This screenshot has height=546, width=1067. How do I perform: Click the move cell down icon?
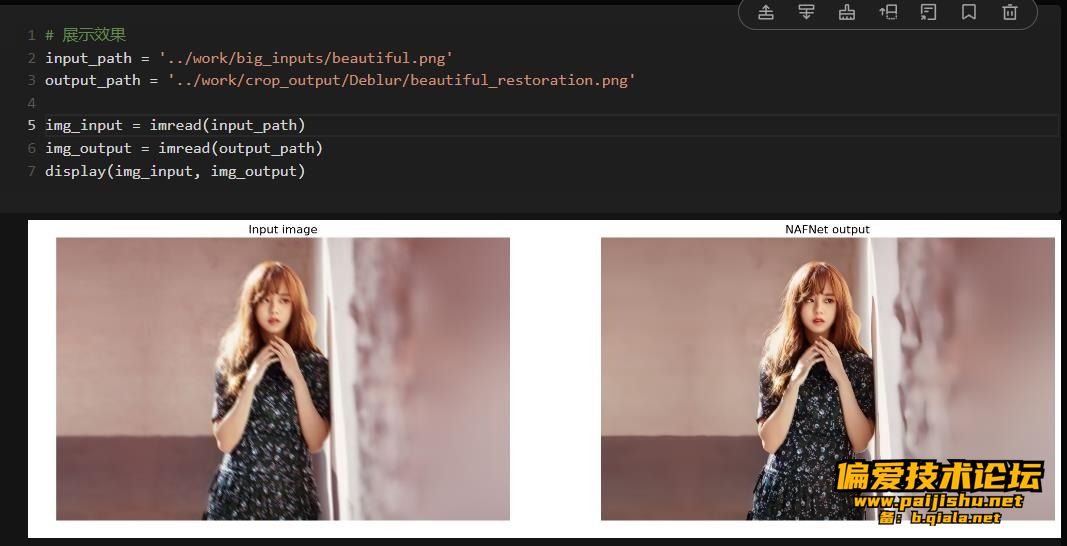point(806,12)
